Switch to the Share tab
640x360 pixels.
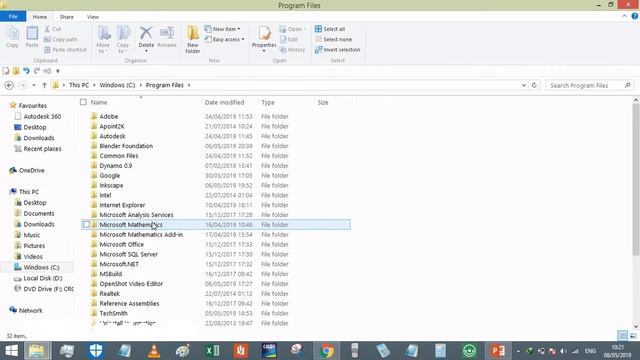tap(67, 17)
